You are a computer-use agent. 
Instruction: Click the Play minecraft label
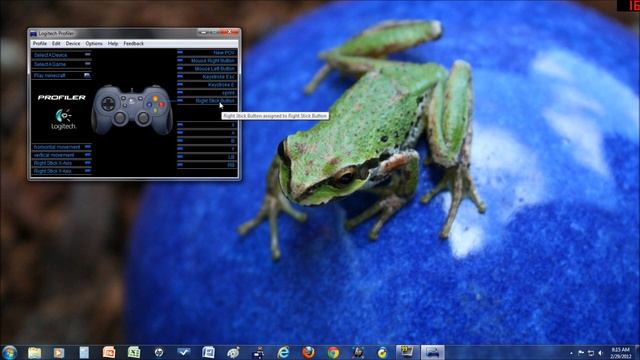[49, 76]
